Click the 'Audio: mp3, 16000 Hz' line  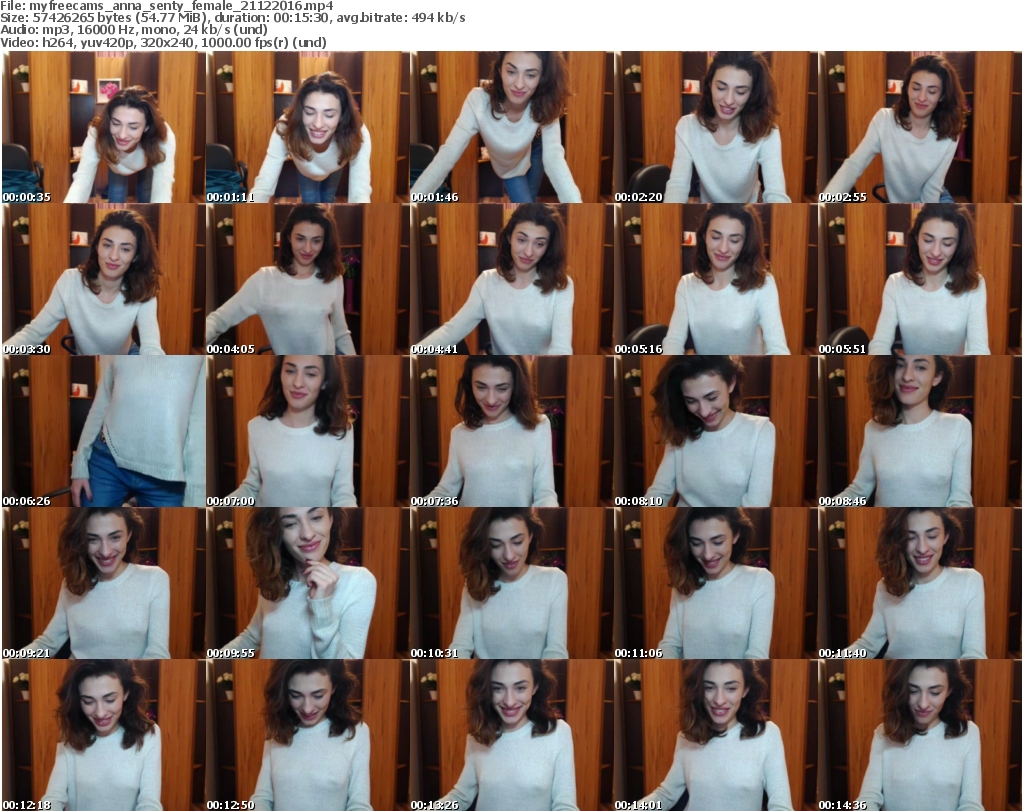[x=134, y=30]
